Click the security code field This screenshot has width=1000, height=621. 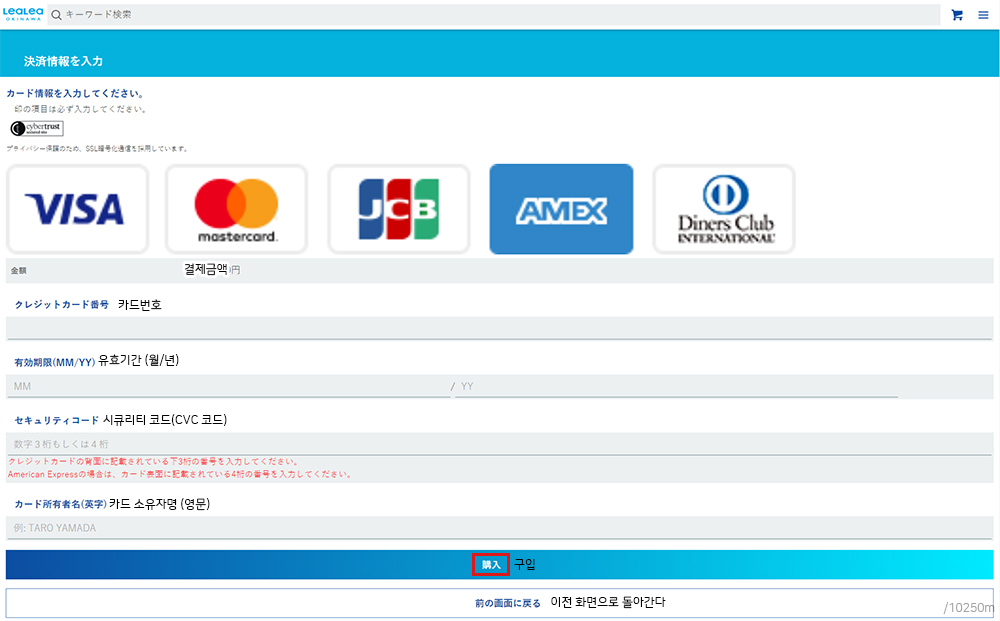point(499,444)
